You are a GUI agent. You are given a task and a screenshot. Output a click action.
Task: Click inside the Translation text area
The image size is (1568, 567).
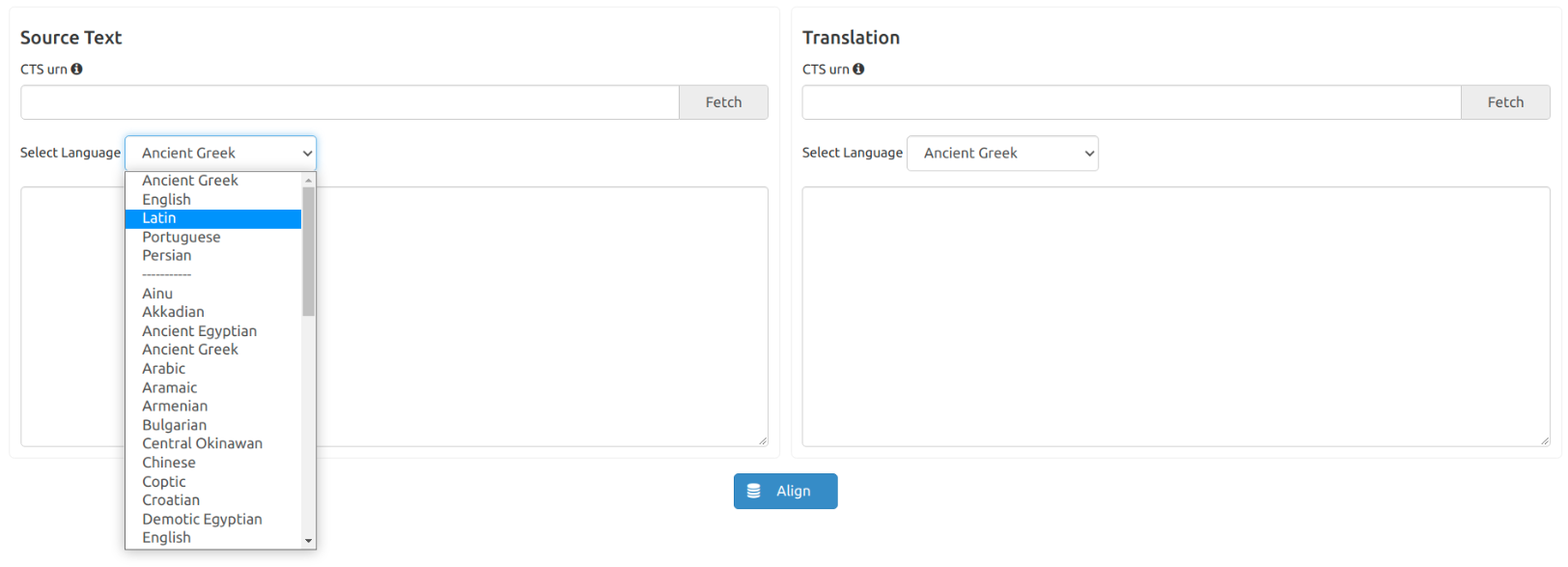1175,317
